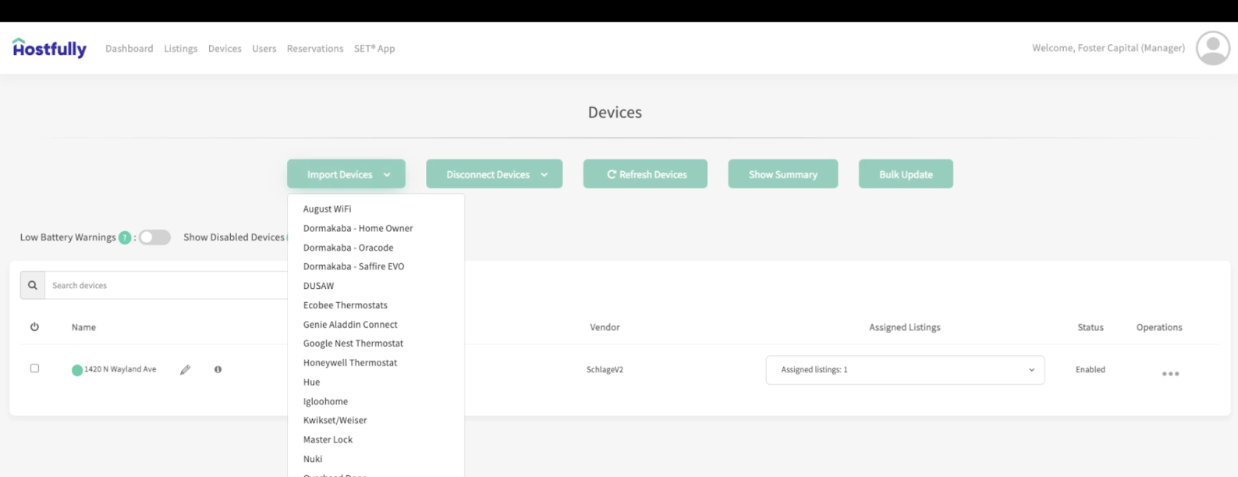Click Welcome, Foster Capital (Manager) text

coord(1108,48)
